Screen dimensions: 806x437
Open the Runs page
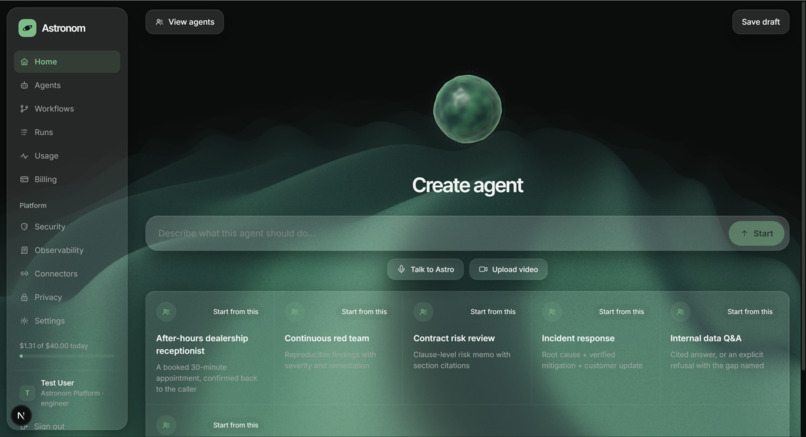[67, 132]
